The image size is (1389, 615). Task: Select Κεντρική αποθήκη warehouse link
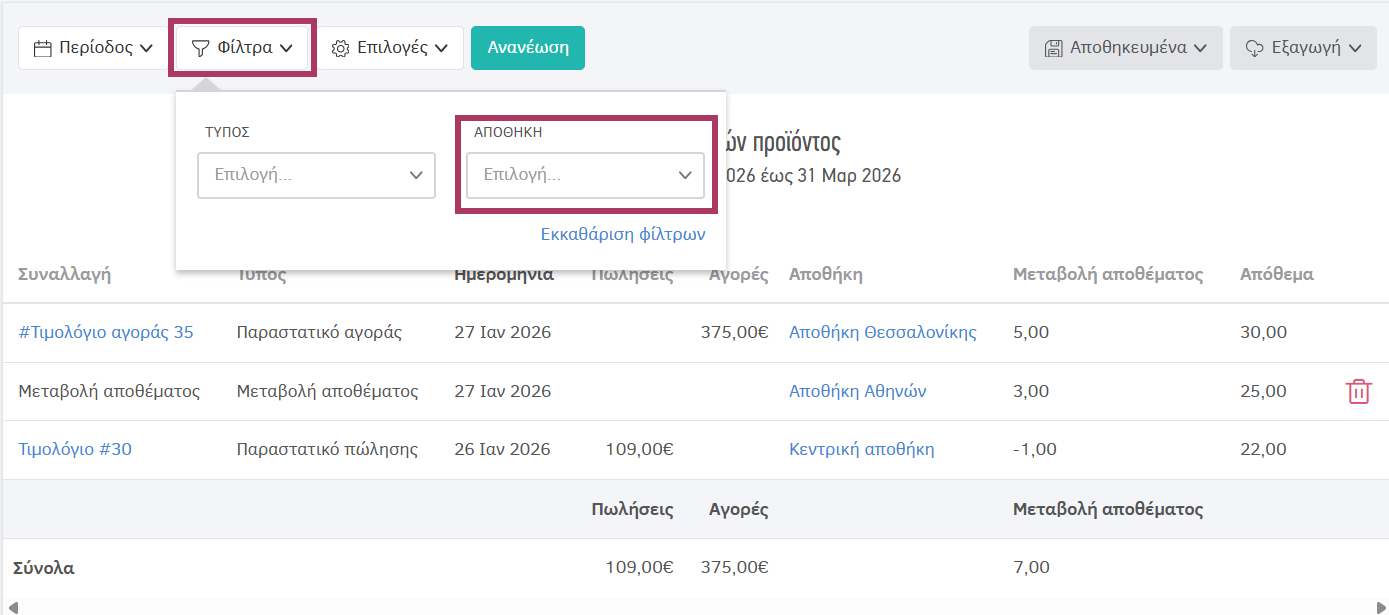pos(861,449)
